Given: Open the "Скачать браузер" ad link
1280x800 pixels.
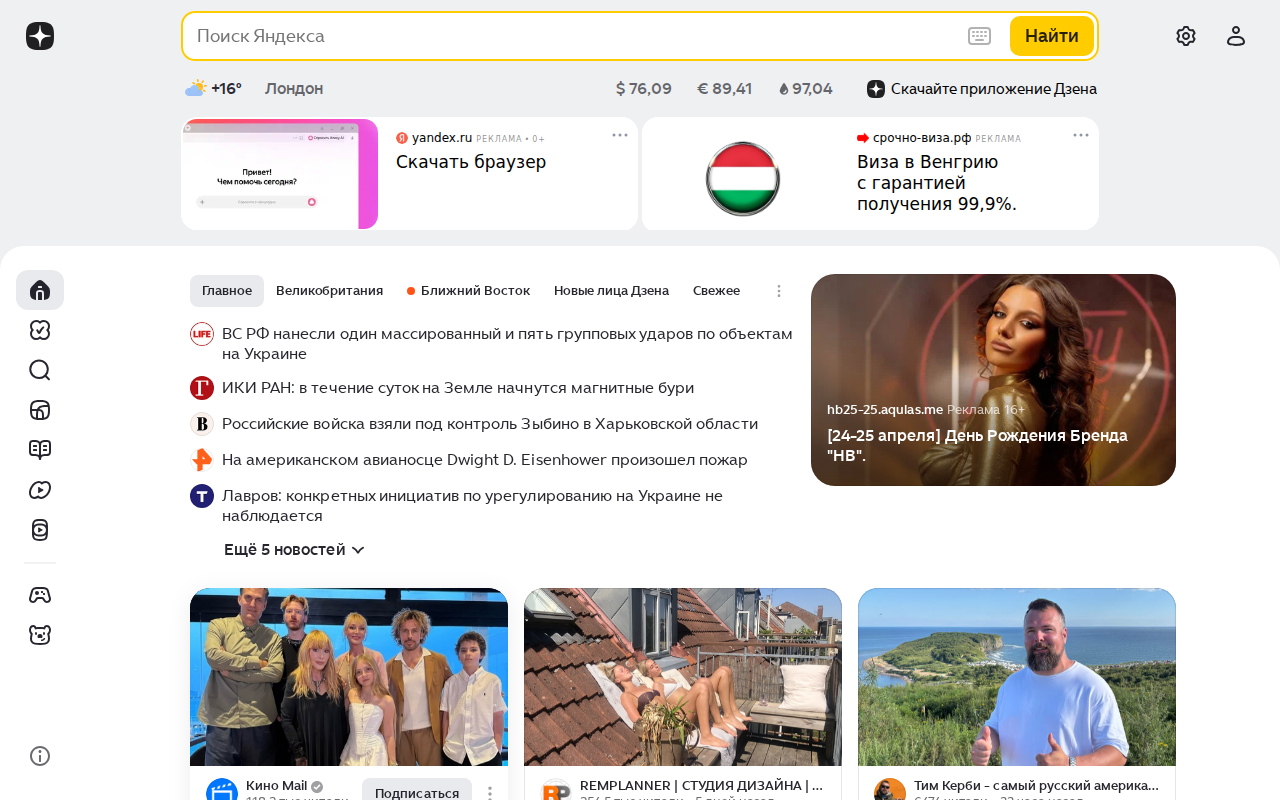Looking at the screenshot, I should pos(471,161).
